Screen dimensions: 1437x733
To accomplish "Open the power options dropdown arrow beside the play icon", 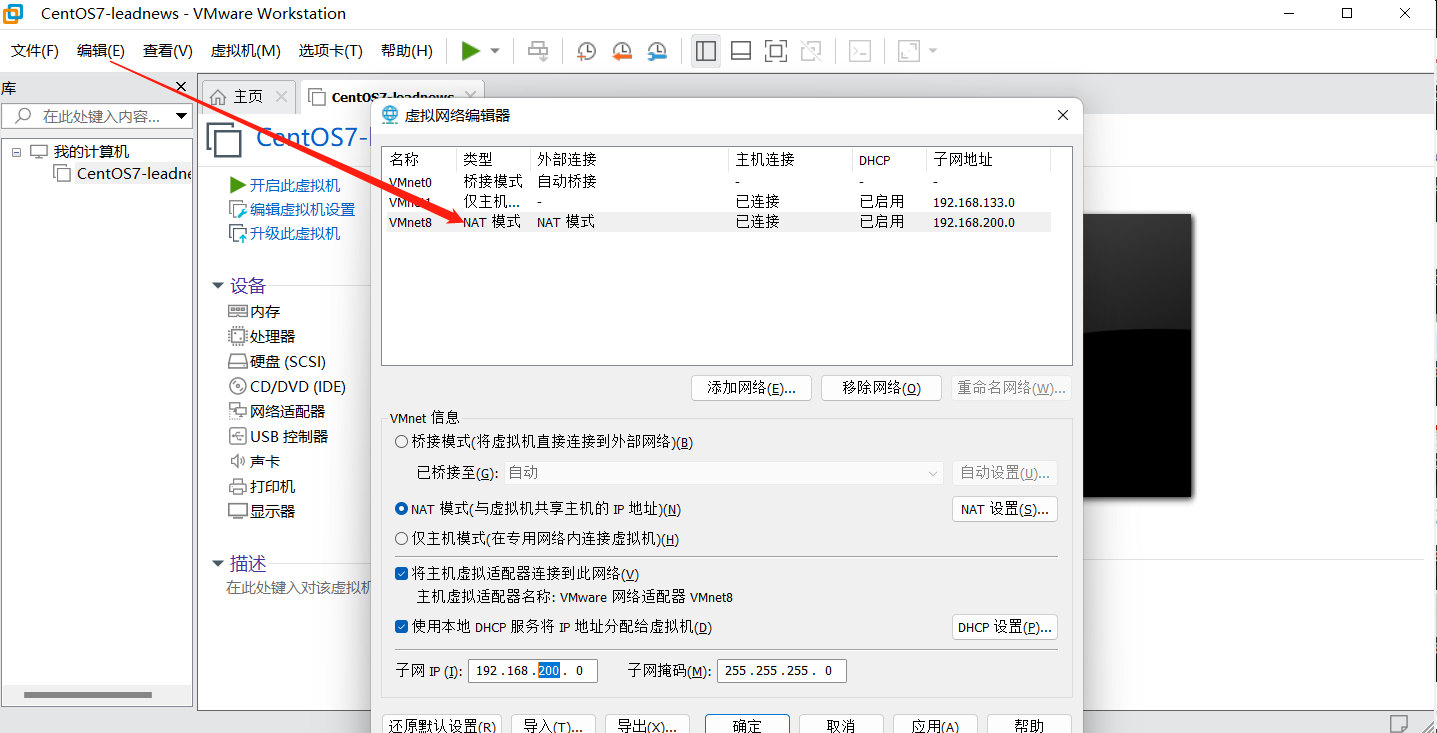I will (495, 51).
